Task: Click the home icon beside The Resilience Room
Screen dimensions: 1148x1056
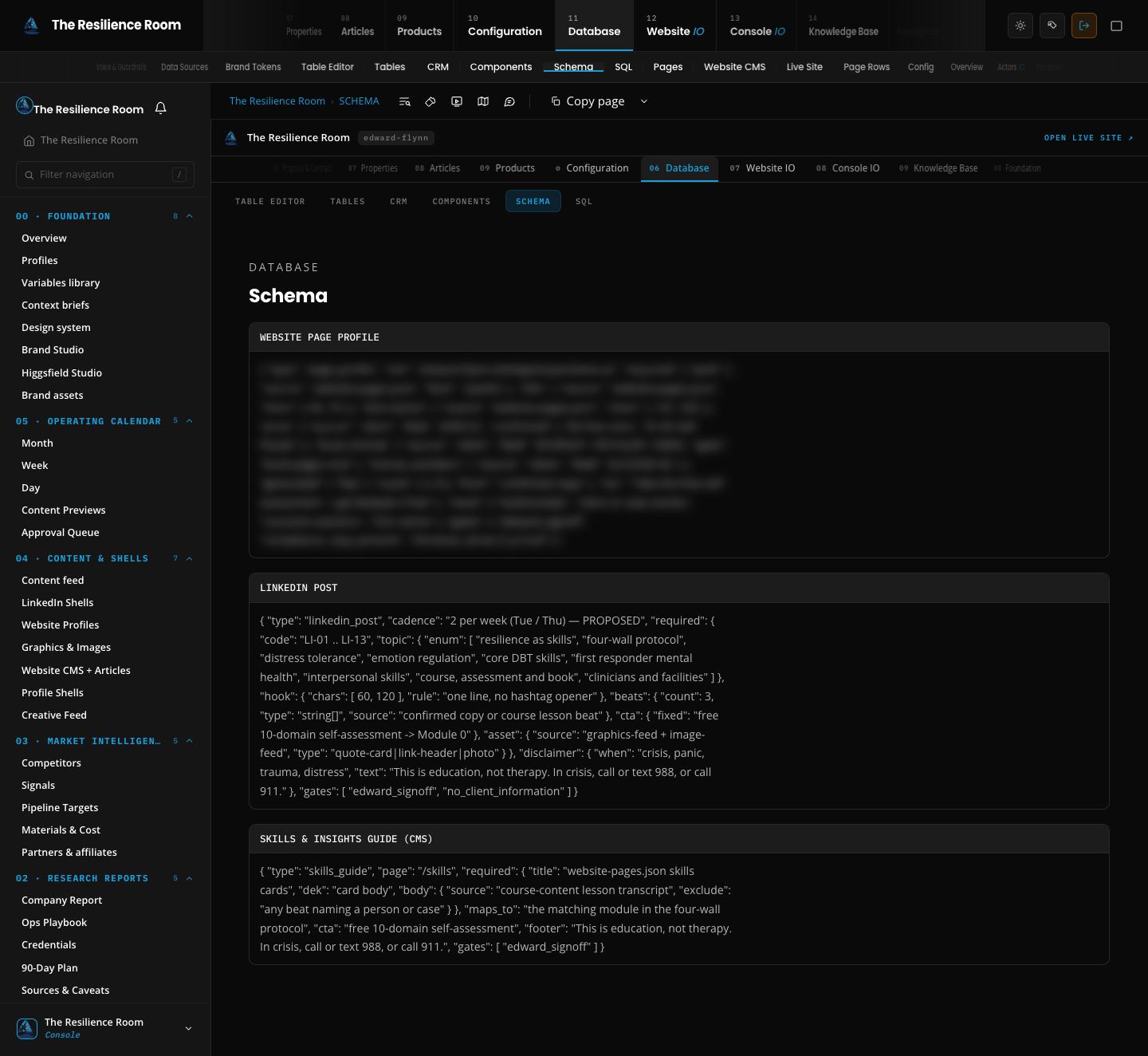Action: (x=29, y=140)
